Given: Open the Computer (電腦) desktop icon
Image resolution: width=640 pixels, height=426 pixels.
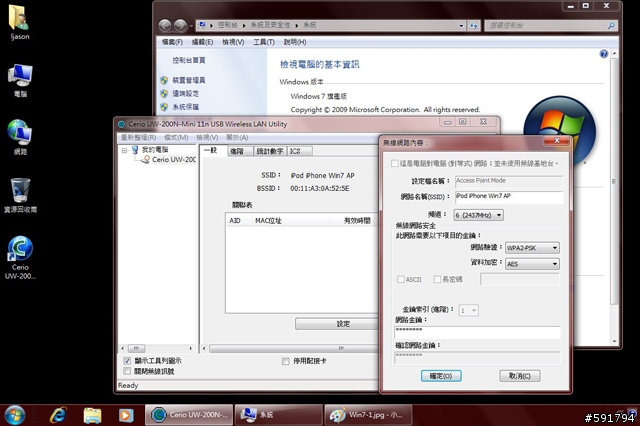Looking at the screenshot, I should pyautogui.click(x=20, y=80).
